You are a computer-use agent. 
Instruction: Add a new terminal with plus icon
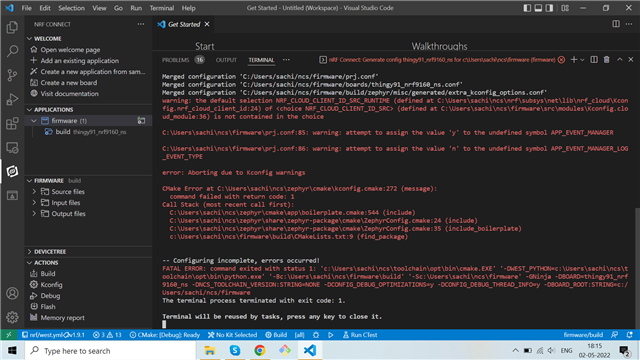573,60
